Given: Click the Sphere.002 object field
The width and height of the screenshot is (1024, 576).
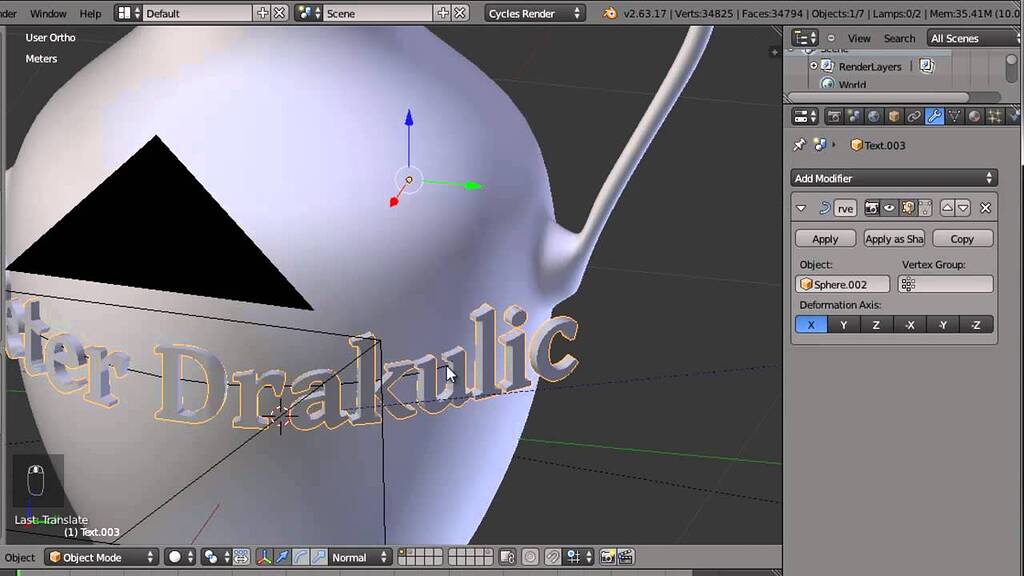Looking at the screenshot, I should pos(842,284).
